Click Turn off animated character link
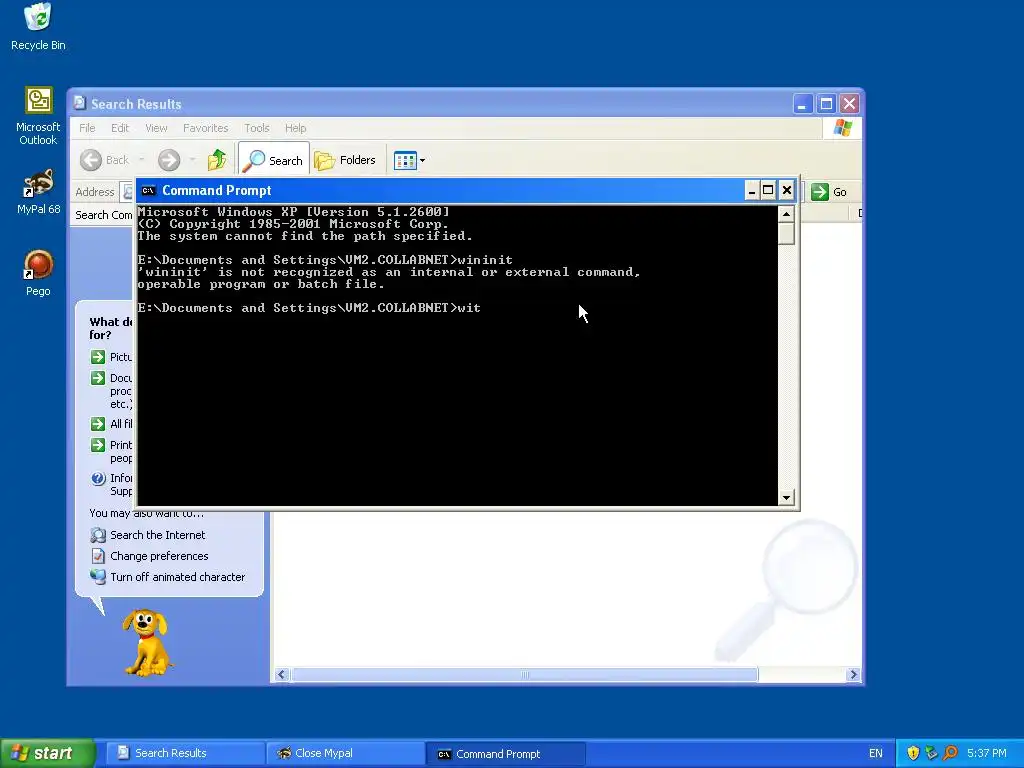Screen dimensions: 1024x768 pyautogui.click(x=178, y=577)
